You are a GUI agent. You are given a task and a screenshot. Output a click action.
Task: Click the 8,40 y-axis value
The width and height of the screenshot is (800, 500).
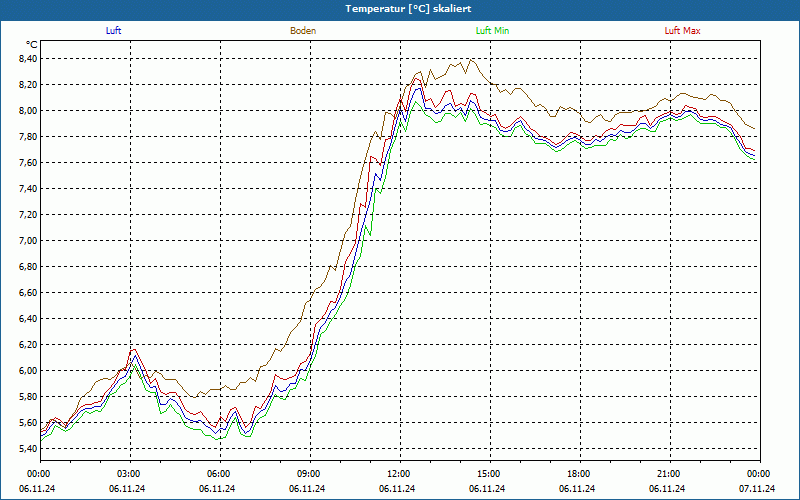coord(29,59)
